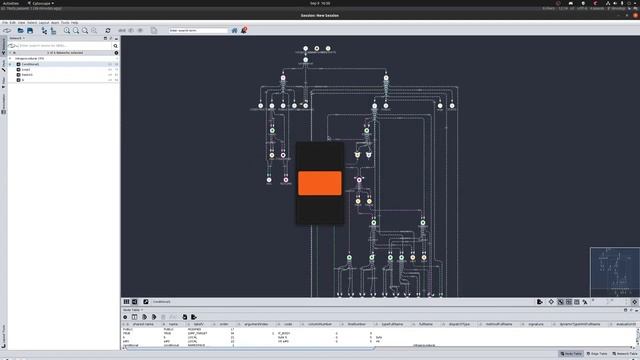Click new network from selection icon
The image size is (640, 360).
pos(154,31)
